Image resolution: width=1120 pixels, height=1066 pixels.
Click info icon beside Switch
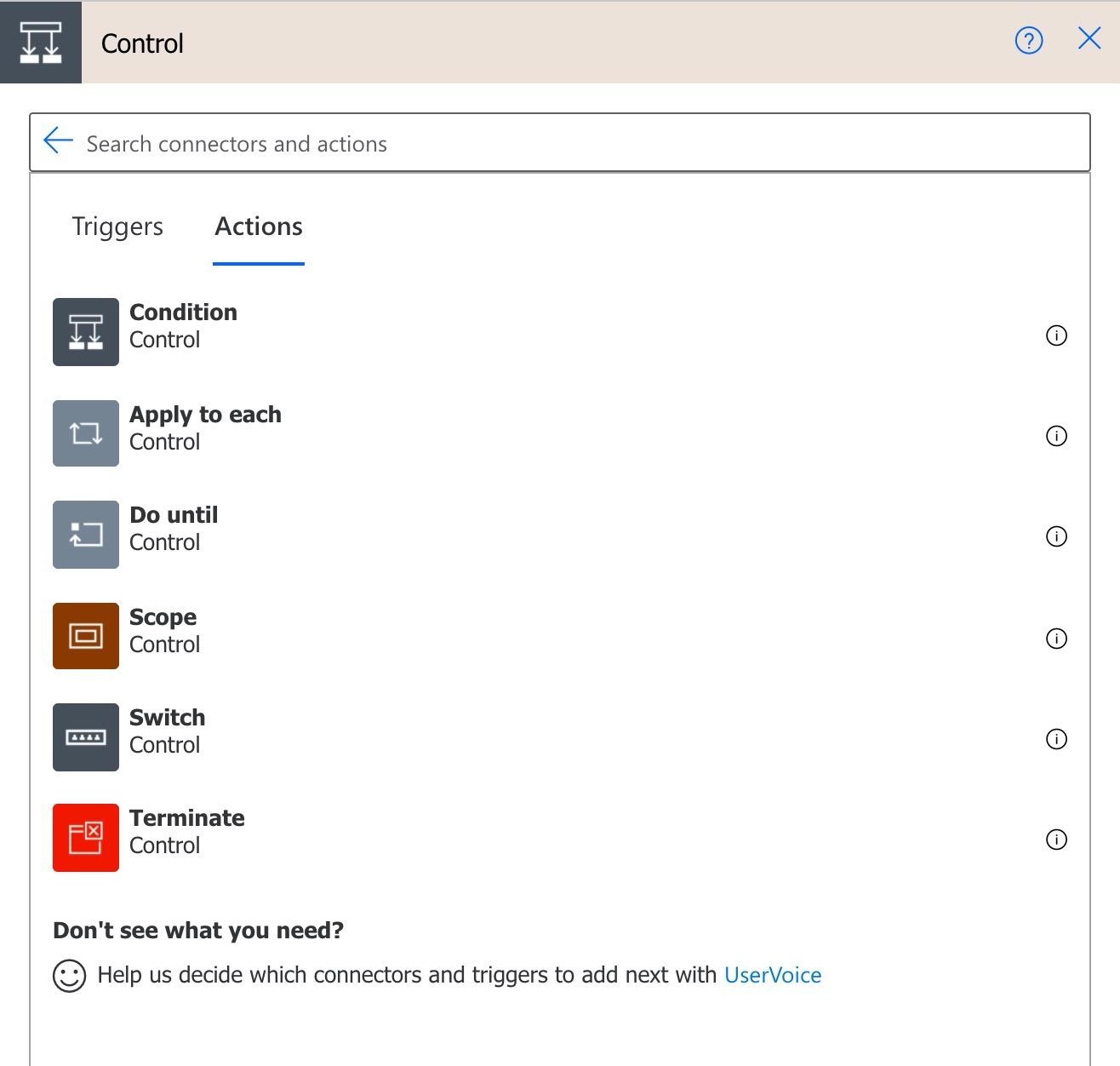[1056, 739]
